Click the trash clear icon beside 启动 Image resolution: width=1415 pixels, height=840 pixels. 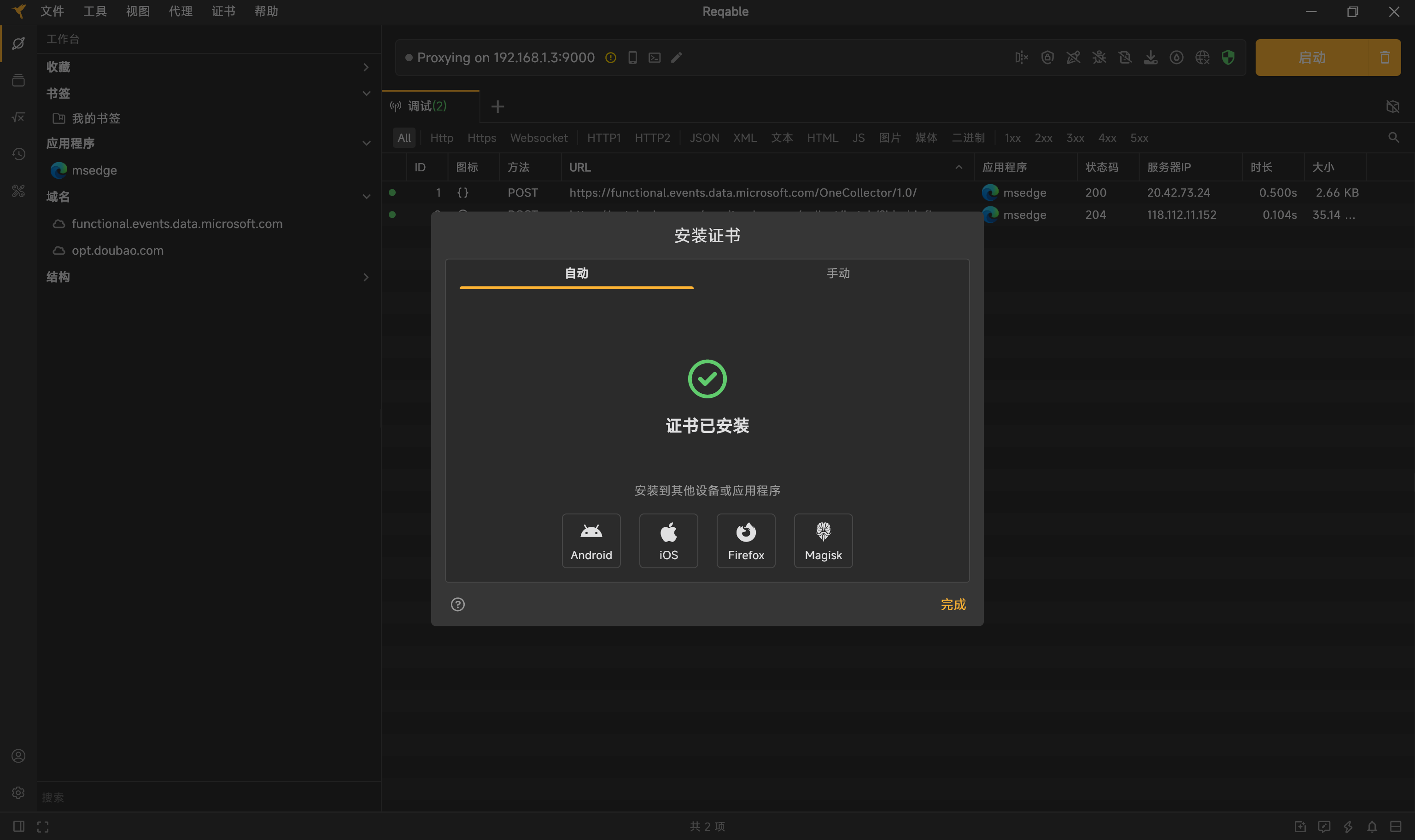pos(1385,57)
